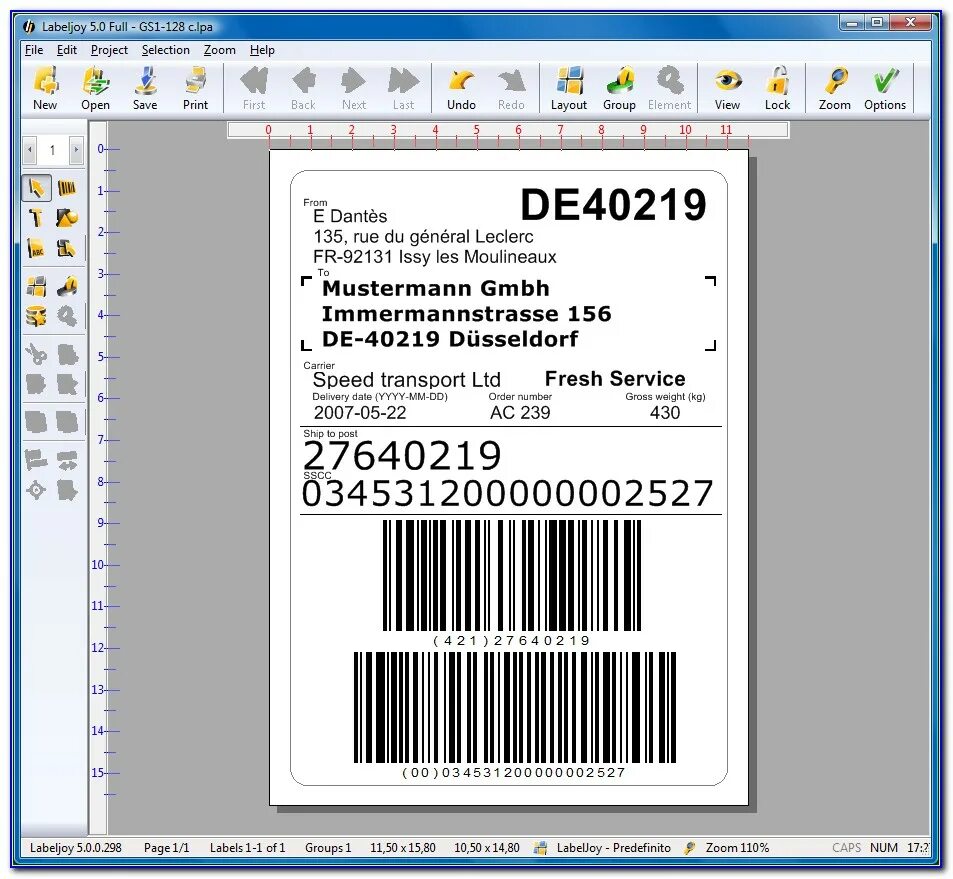Open the Help menu

coord(262,50)
